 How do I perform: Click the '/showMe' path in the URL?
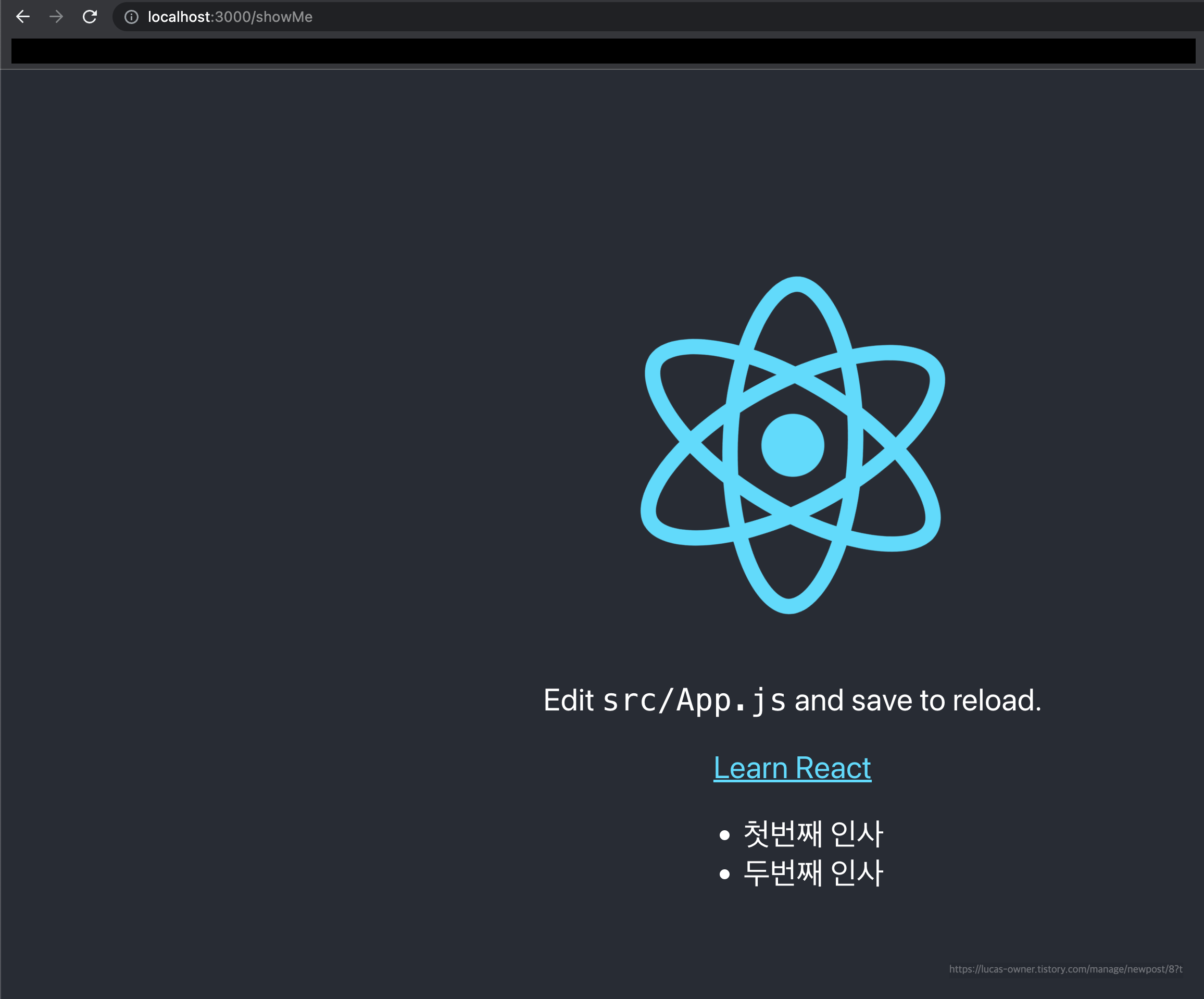(282, 17)
